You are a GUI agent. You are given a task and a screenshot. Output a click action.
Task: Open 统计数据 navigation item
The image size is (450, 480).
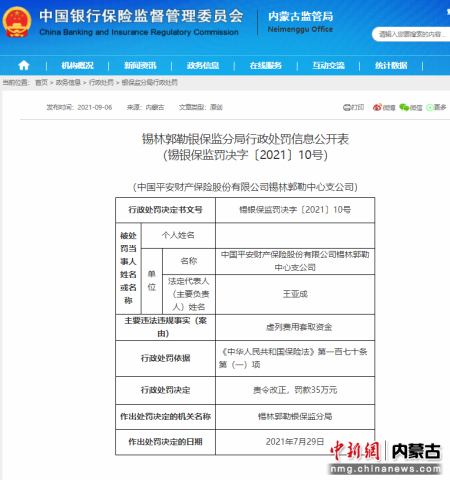coord(391,66)
